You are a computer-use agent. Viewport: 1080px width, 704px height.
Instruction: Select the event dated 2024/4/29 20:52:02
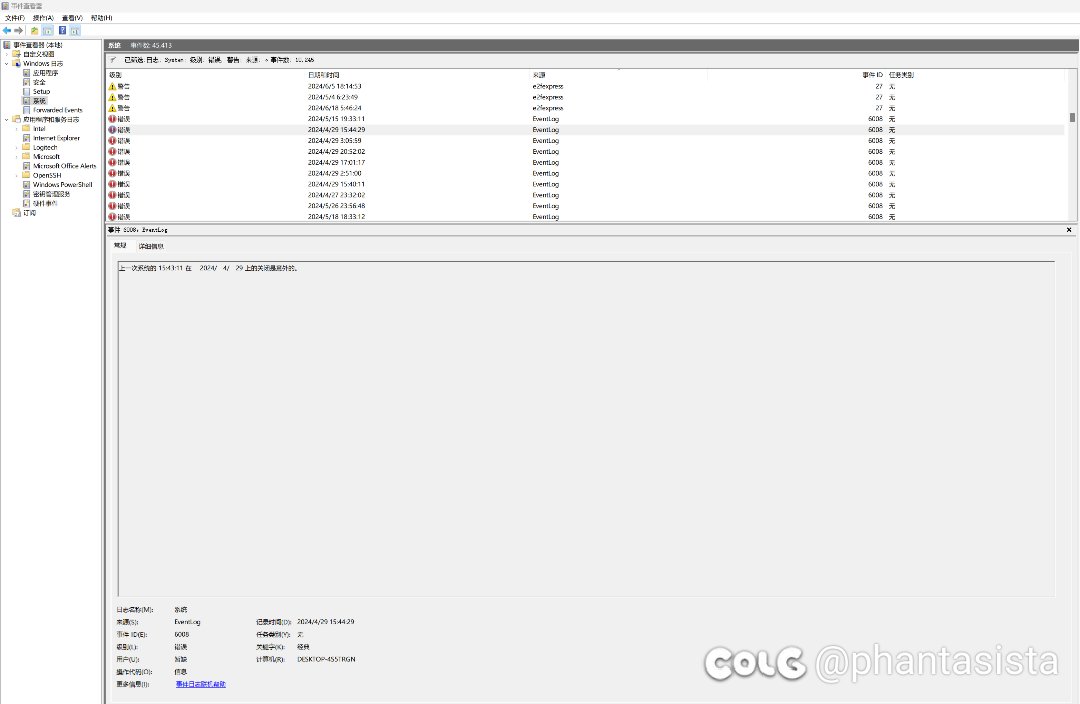pos(586,152)
